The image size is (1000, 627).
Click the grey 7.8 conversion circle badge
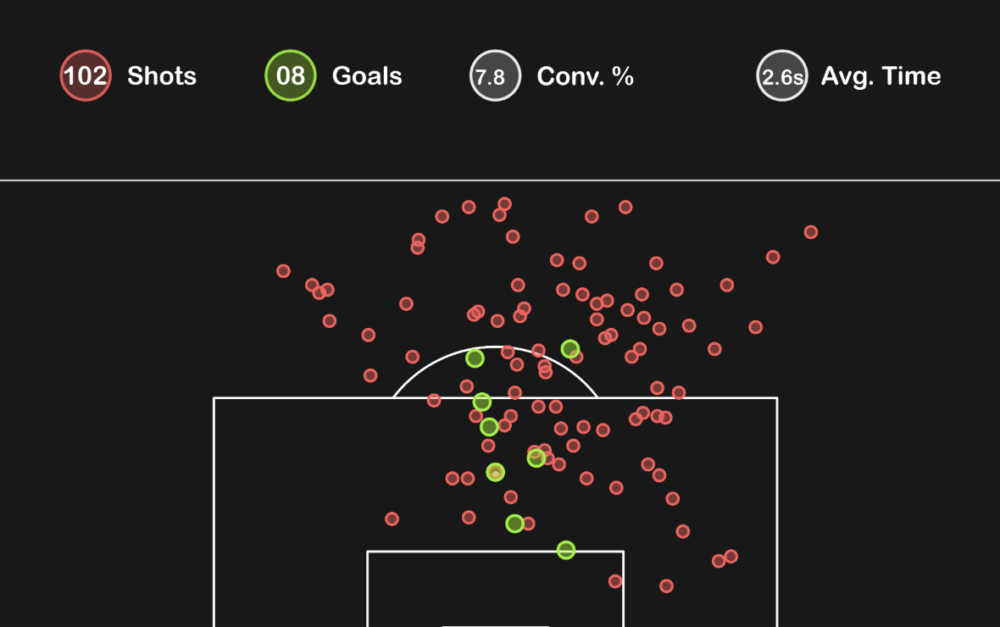coord(495,75)
